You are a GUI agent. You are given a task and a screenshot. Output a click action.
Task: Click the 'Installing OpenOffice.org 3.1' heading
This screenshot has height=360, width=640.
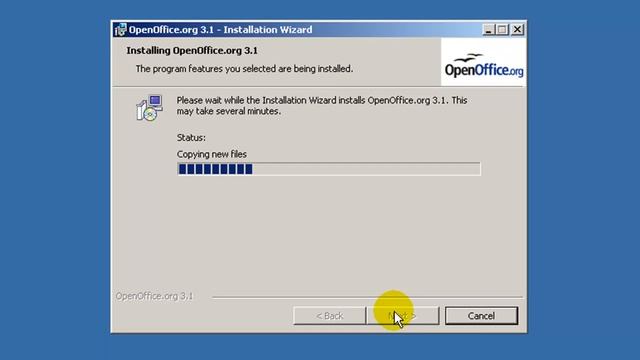click(x=192, y=51)
